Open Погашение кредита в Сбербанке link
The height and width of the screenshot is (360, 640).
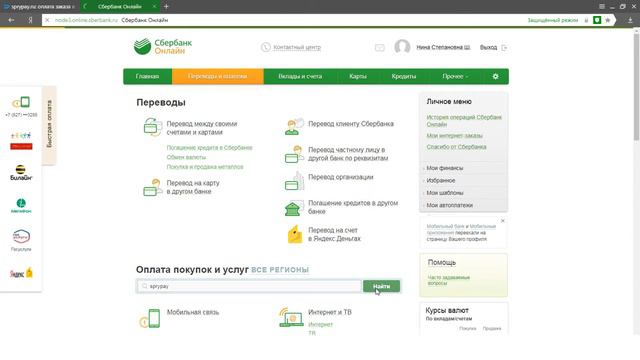(209, 148)
